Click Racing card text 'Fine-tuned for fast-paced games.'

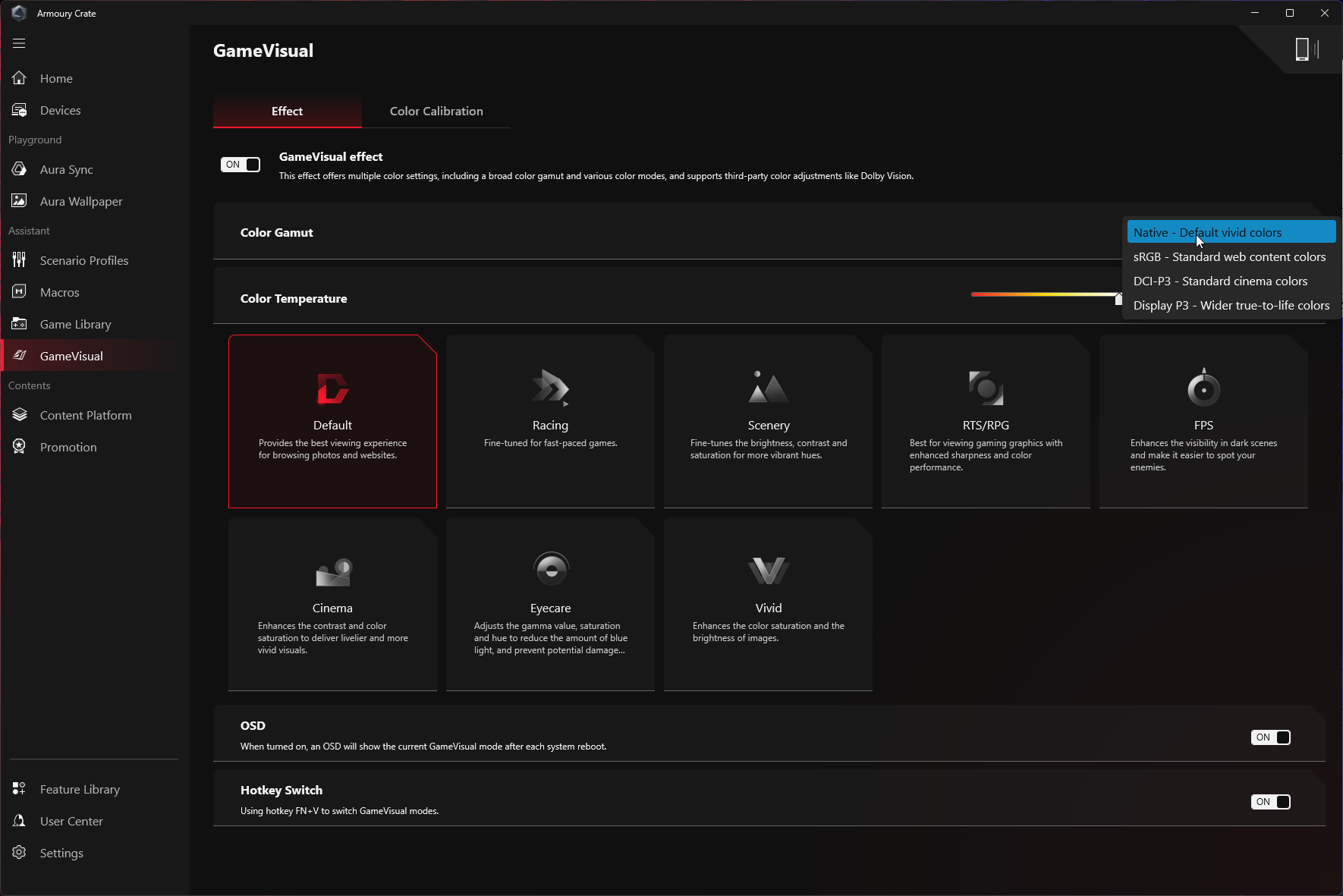coord(550,443)
